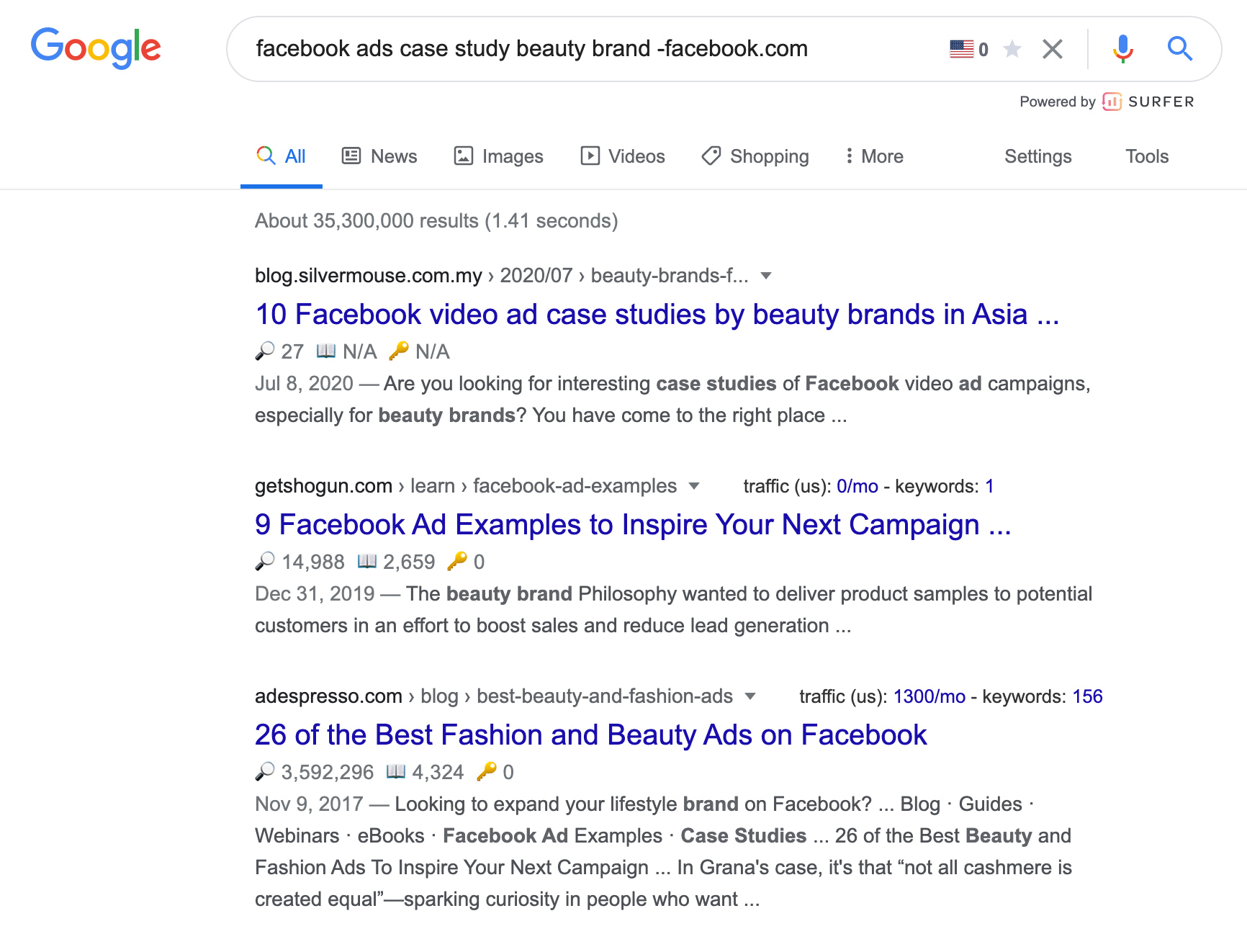Click the key icon under adespresso result

[x=487, y=771]
